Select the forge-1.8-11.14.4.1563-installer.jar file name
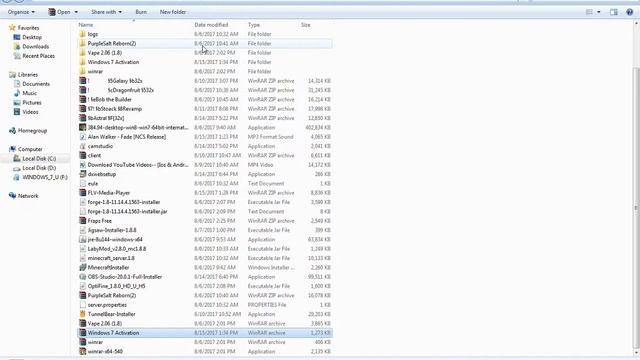 click(127, 212)
